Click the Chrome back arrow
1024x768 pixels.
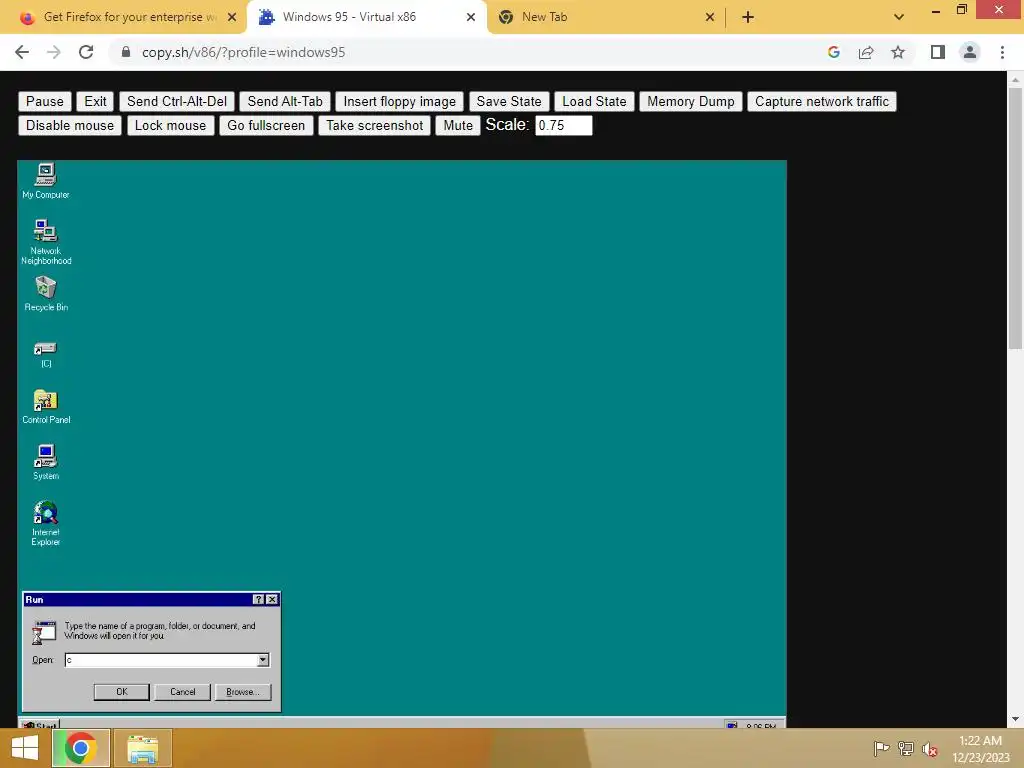[x=22, y=52]
